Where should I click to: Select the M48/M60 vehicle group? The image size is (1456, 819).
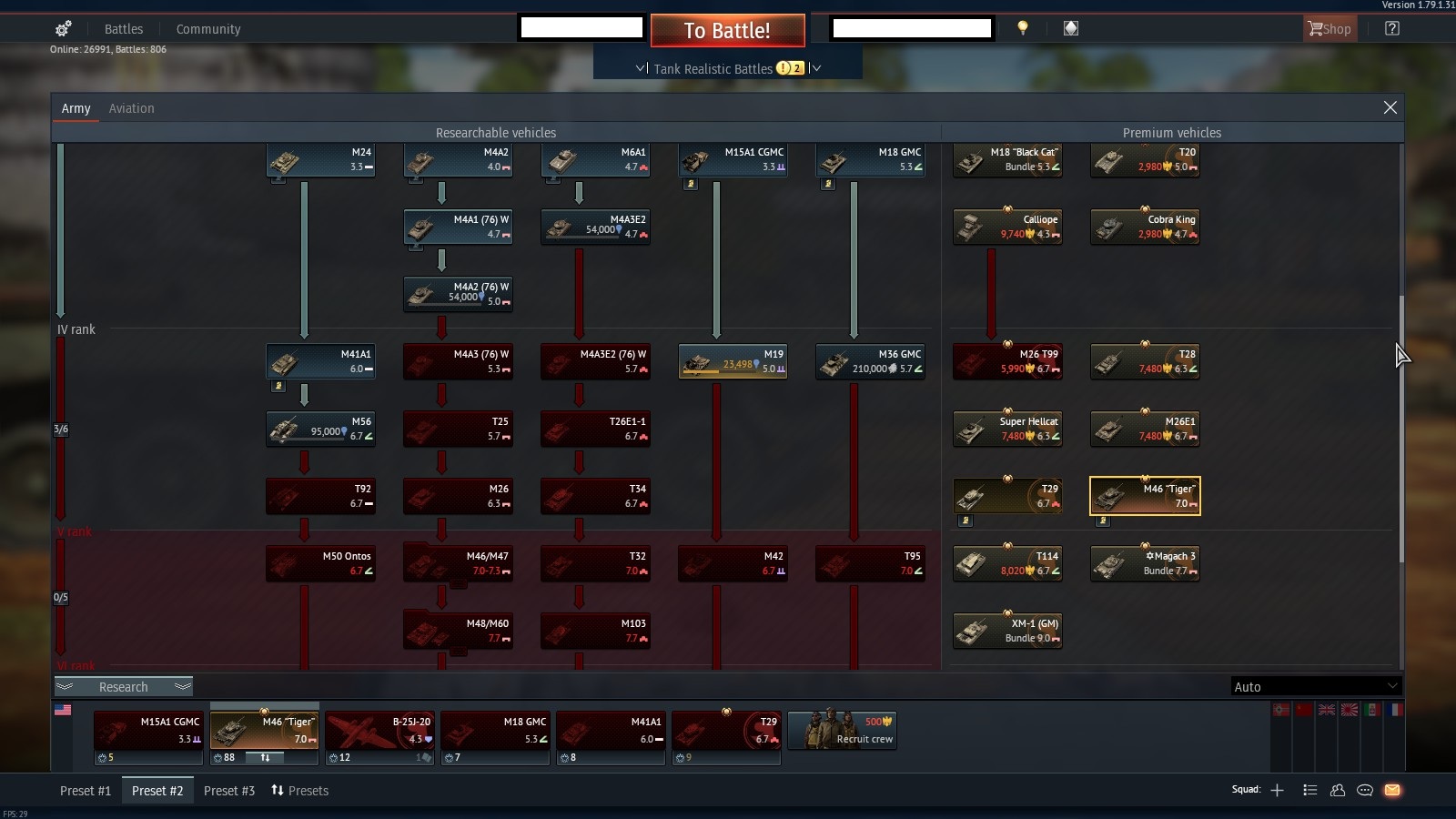pyautogui.click(x=459, y=631)
